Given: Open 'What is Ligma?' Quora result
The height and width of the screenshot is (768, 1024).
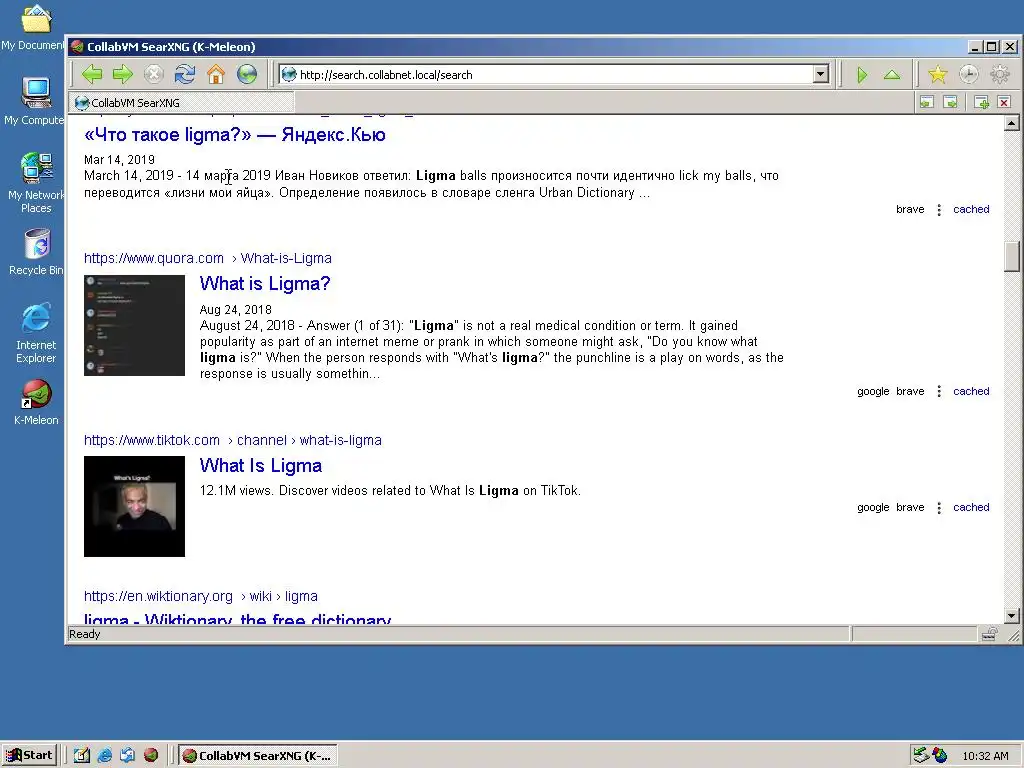Looking at the screenshot, I should (x=265, y=283).
